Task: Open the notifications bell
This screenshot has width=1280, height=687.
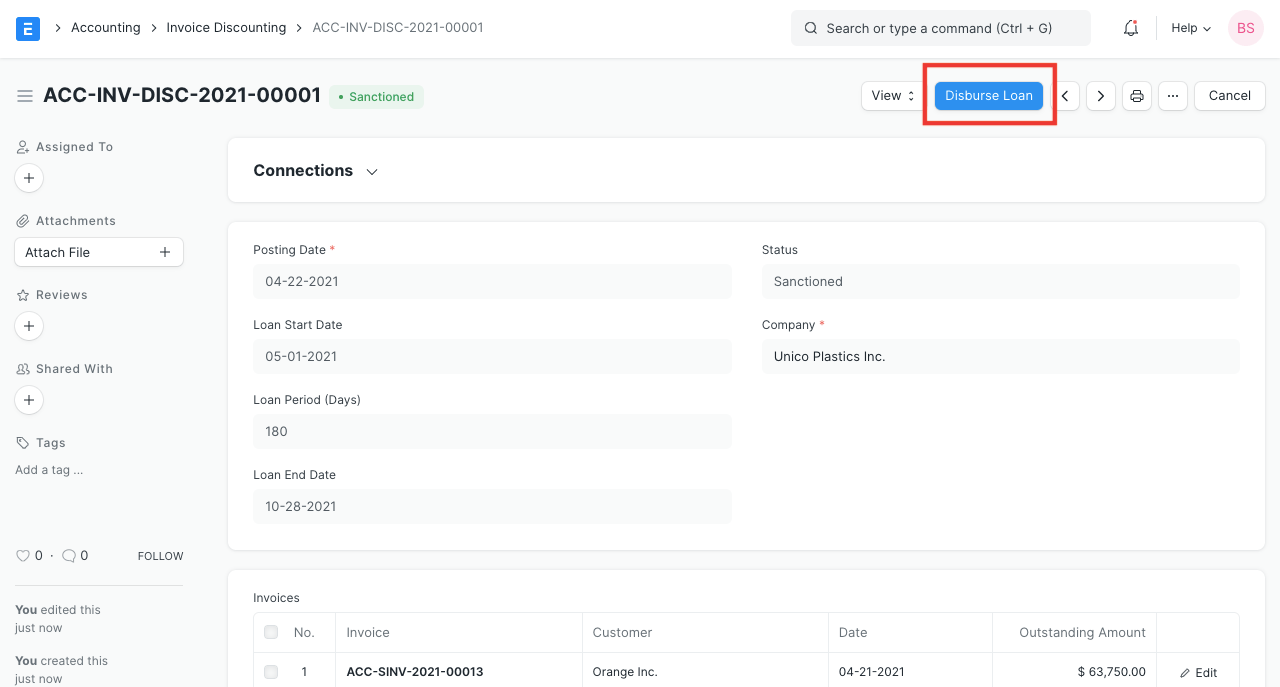Action: [1130, 28]
